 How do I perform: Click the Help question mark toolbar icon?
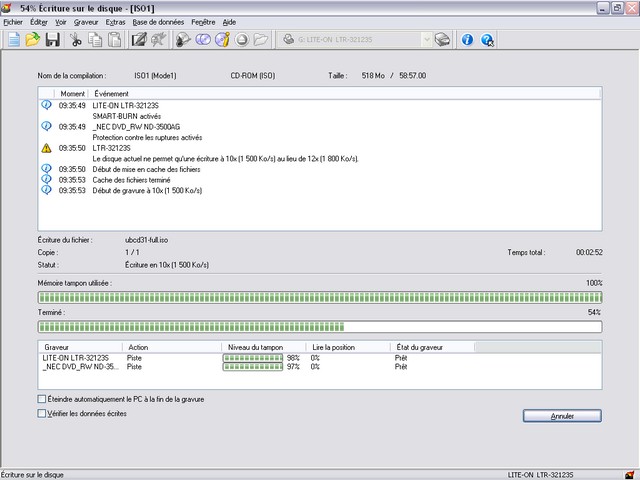487,40
